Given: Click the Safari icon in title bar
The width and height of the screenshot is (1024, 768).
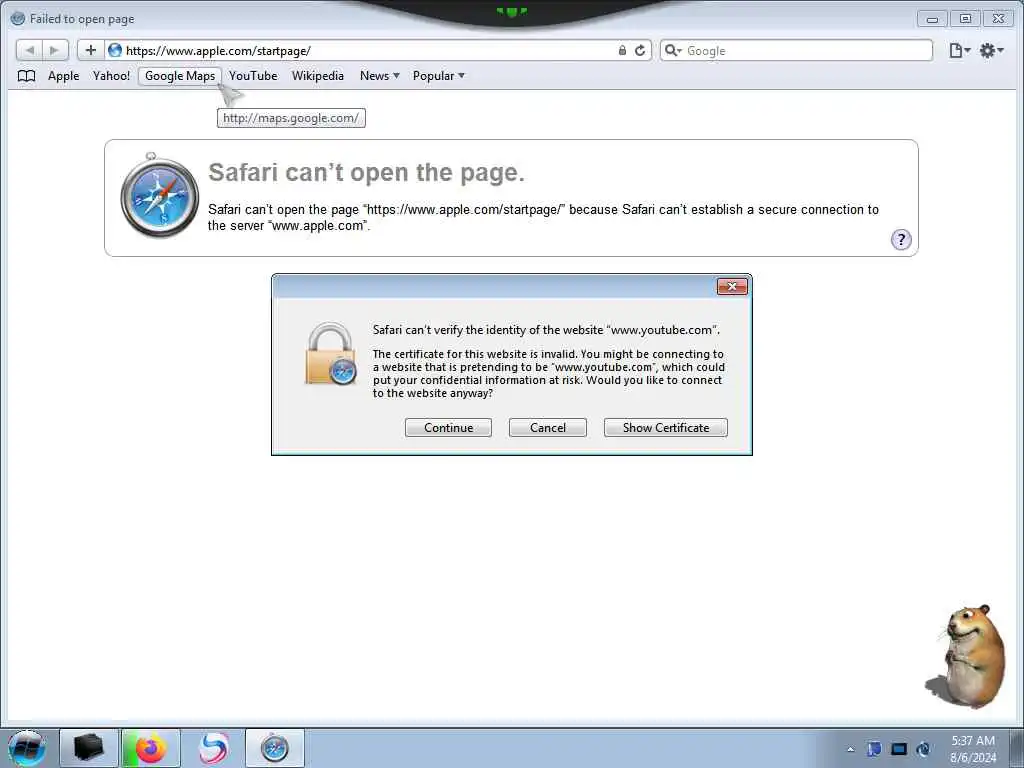Looking at the screenshot, I should point(18,18).
